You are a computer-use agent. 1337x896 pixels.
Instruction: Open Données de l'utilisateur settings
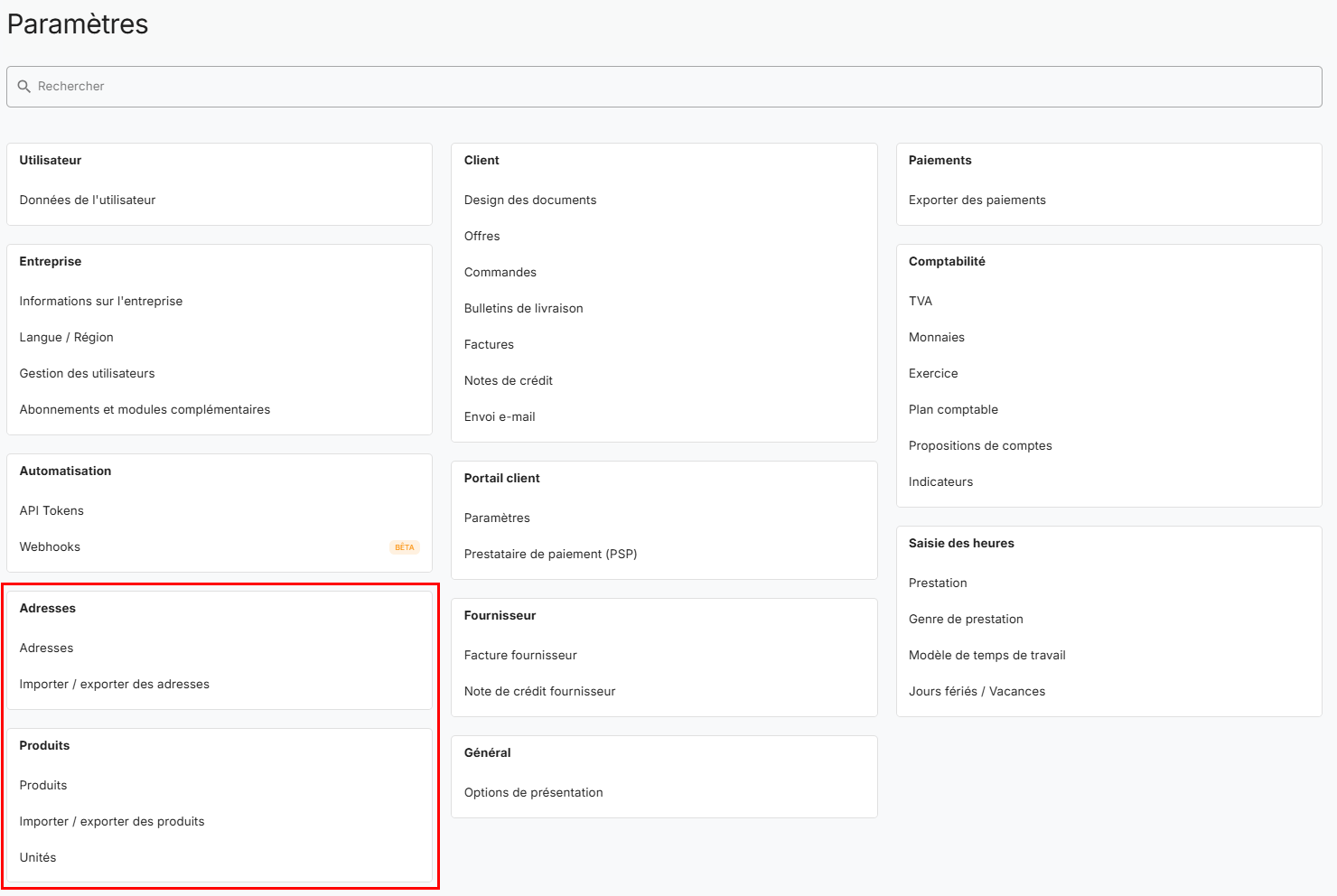pos(88,201)
